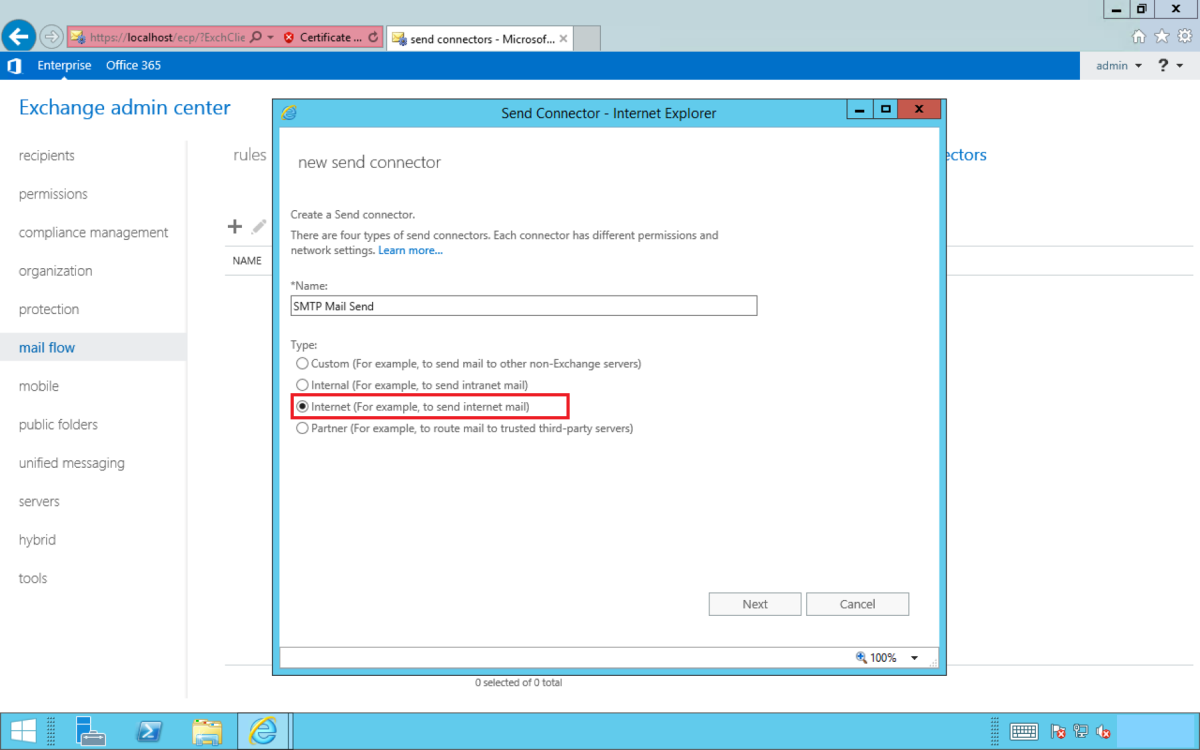Select the Partner connector type
The width and height of the screenshot is (1200, 750).
coord(302,427)
